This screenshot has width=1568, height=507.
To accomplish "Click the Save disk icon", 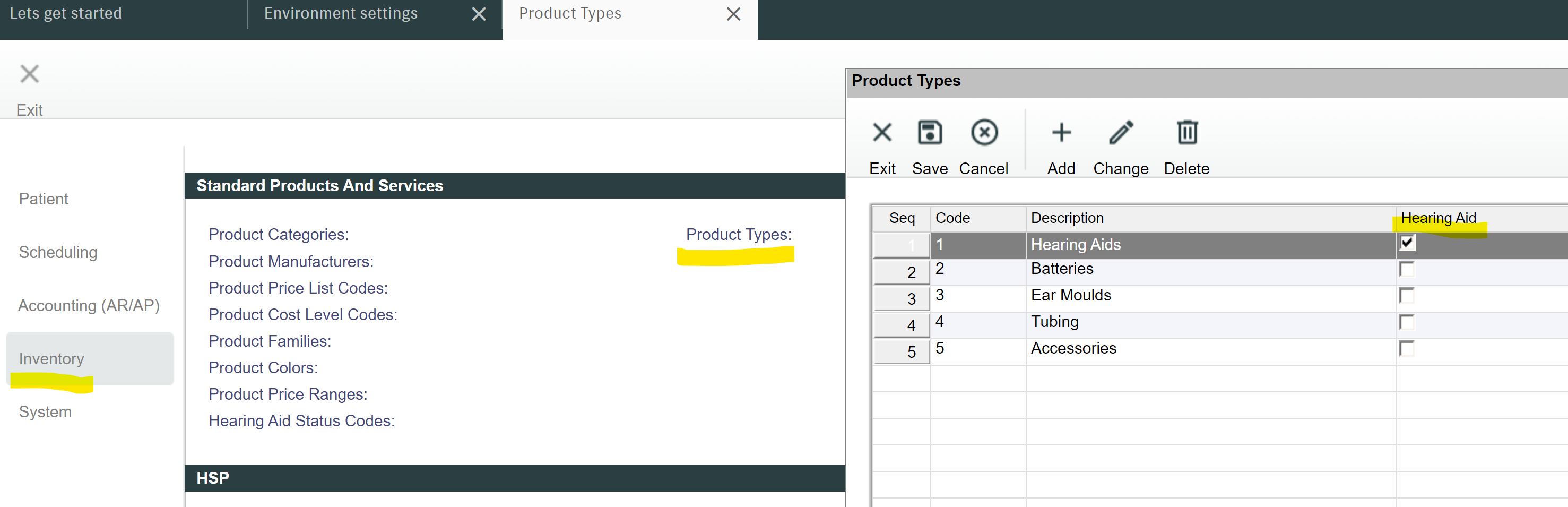I will coord(930,132).
